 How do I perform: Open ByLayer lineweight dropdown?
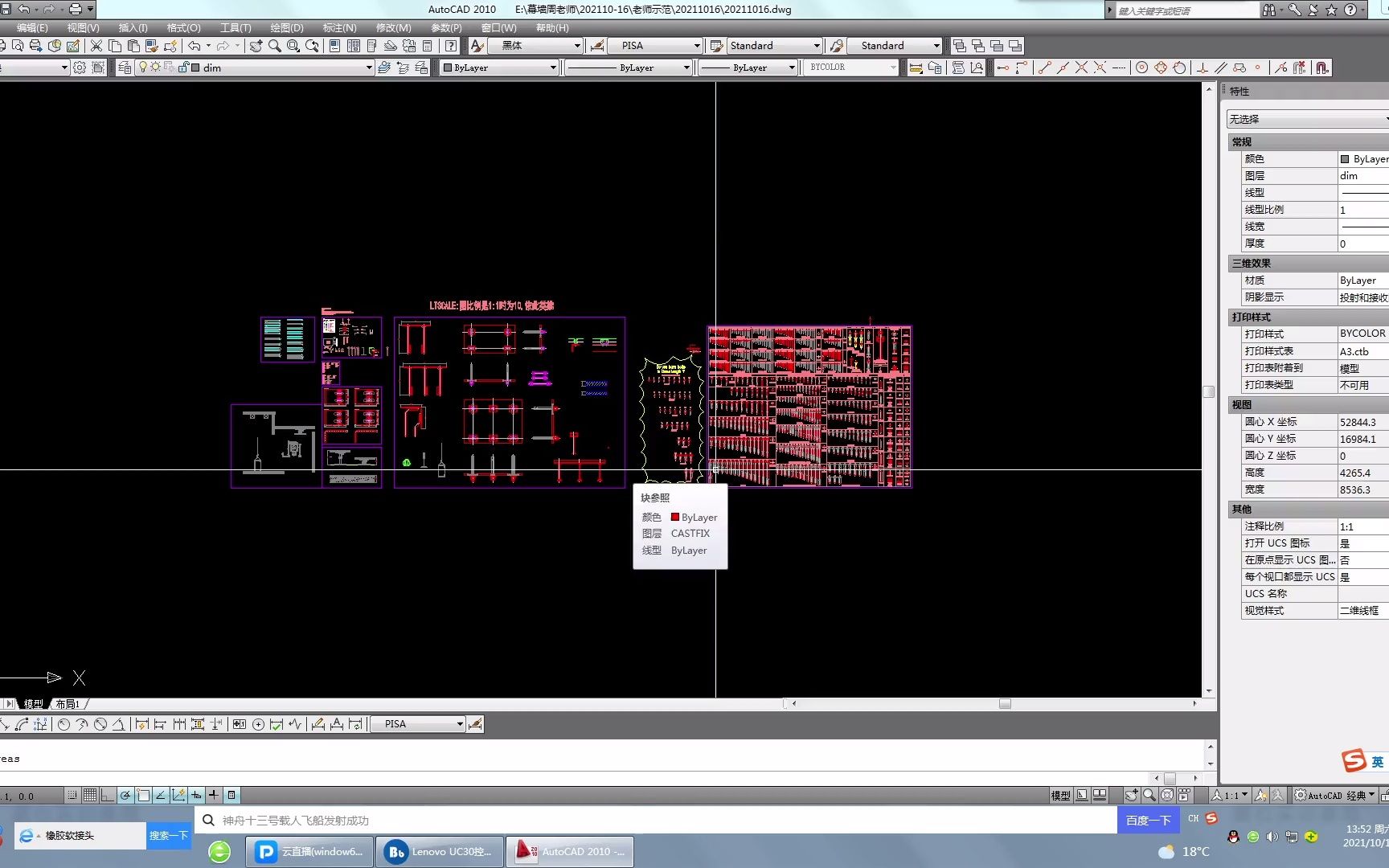pyautogui.click(x=747, y=68)
